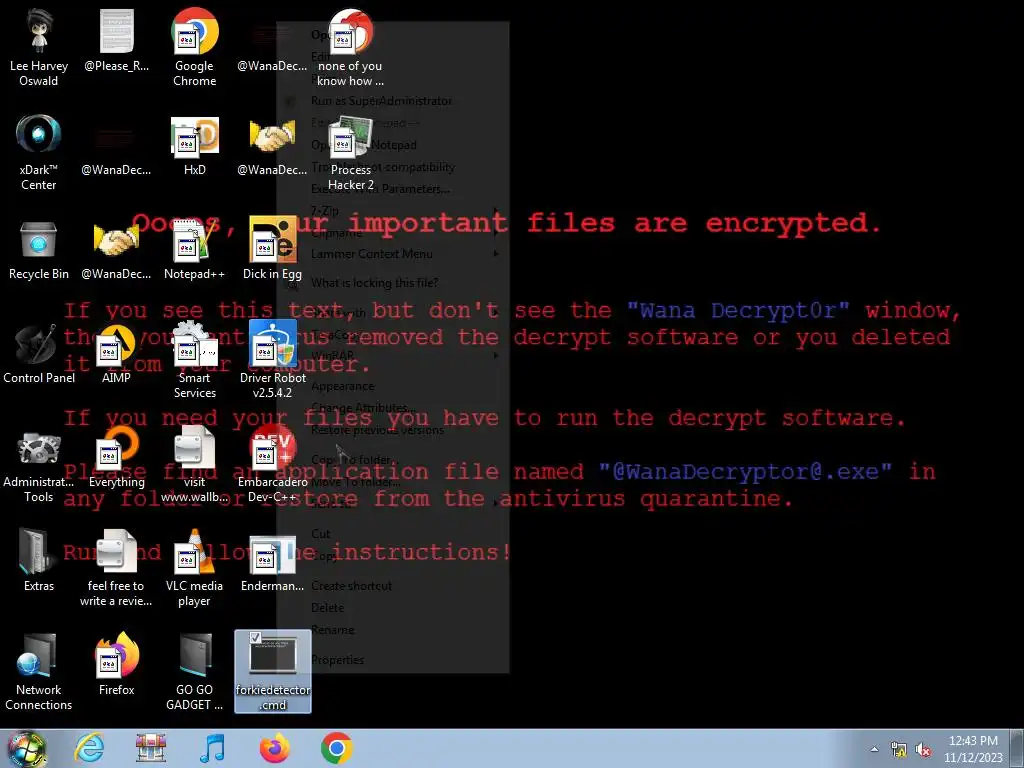
Task: Select the AIMP player shortcut
Action: tap(116, 354)
